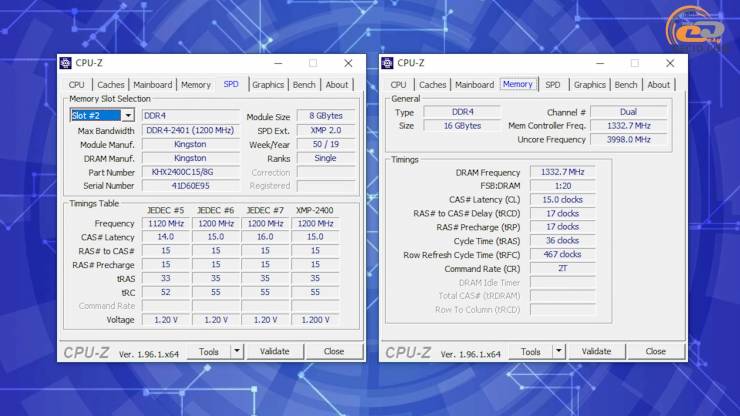Open Bench tab in left window
This screenshot has width=740, height=416.
coord(304,85)
